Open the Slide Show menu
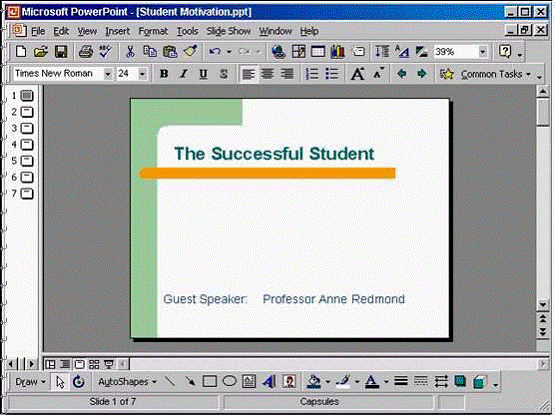The height and width of the screenshot is (415, 555). (x=228, y=31)
